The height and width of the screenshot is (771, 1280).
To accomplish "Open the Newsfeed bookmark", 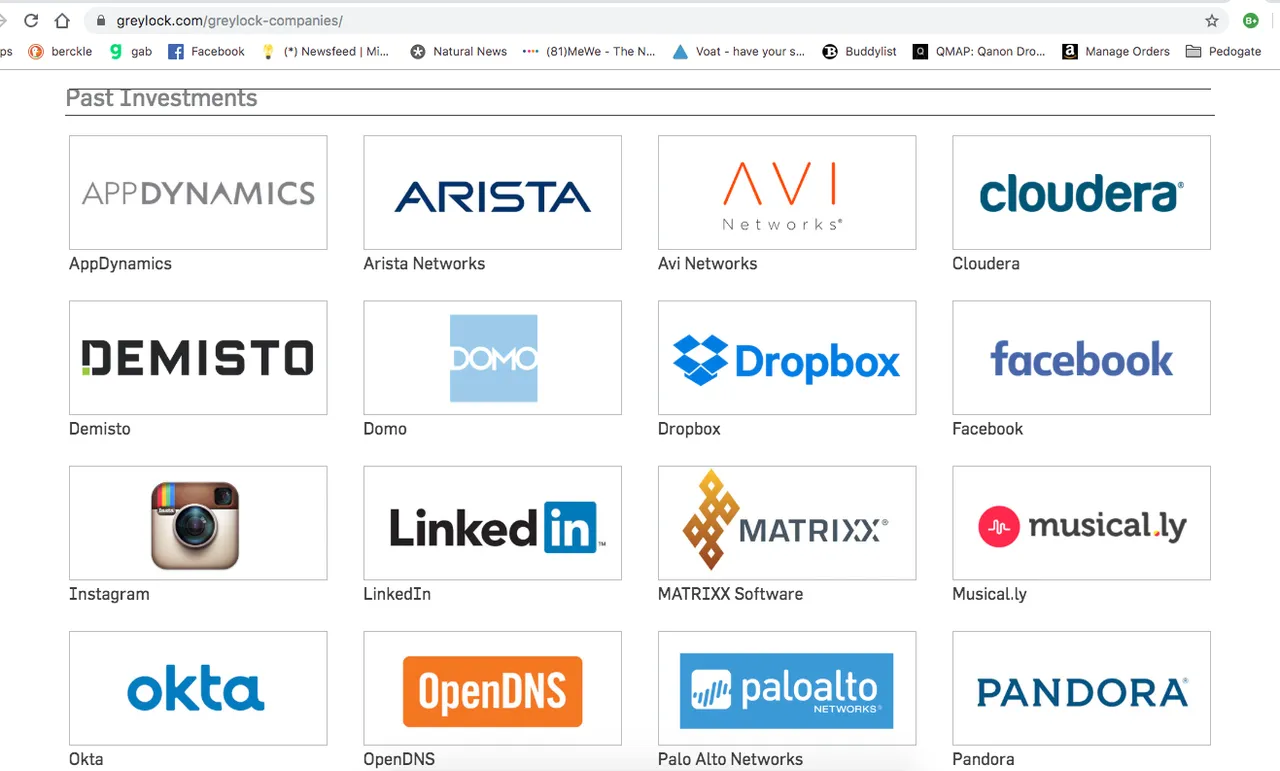I will click(x=325, y=51).
